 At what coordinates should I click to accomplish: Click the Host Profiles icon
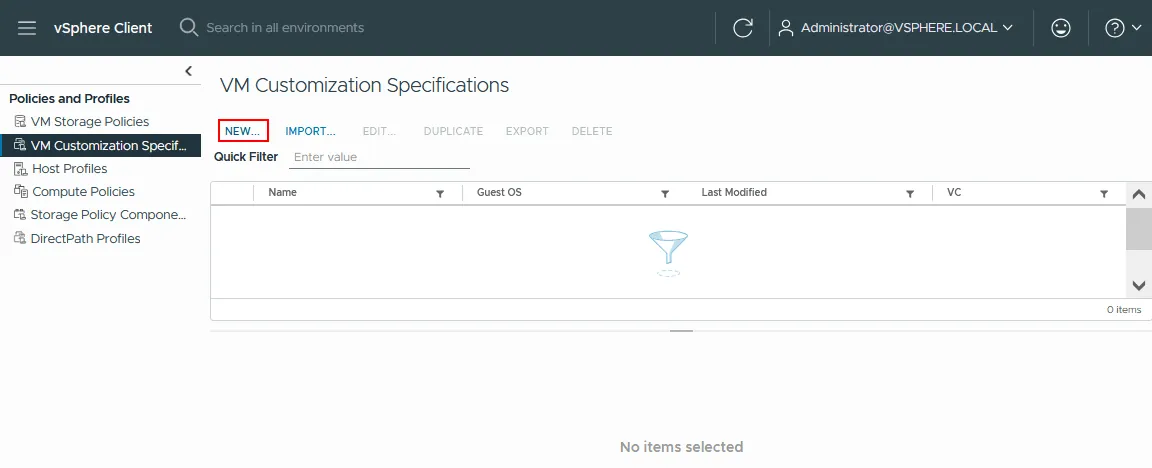pyautogui.click(x=20, y=168)
